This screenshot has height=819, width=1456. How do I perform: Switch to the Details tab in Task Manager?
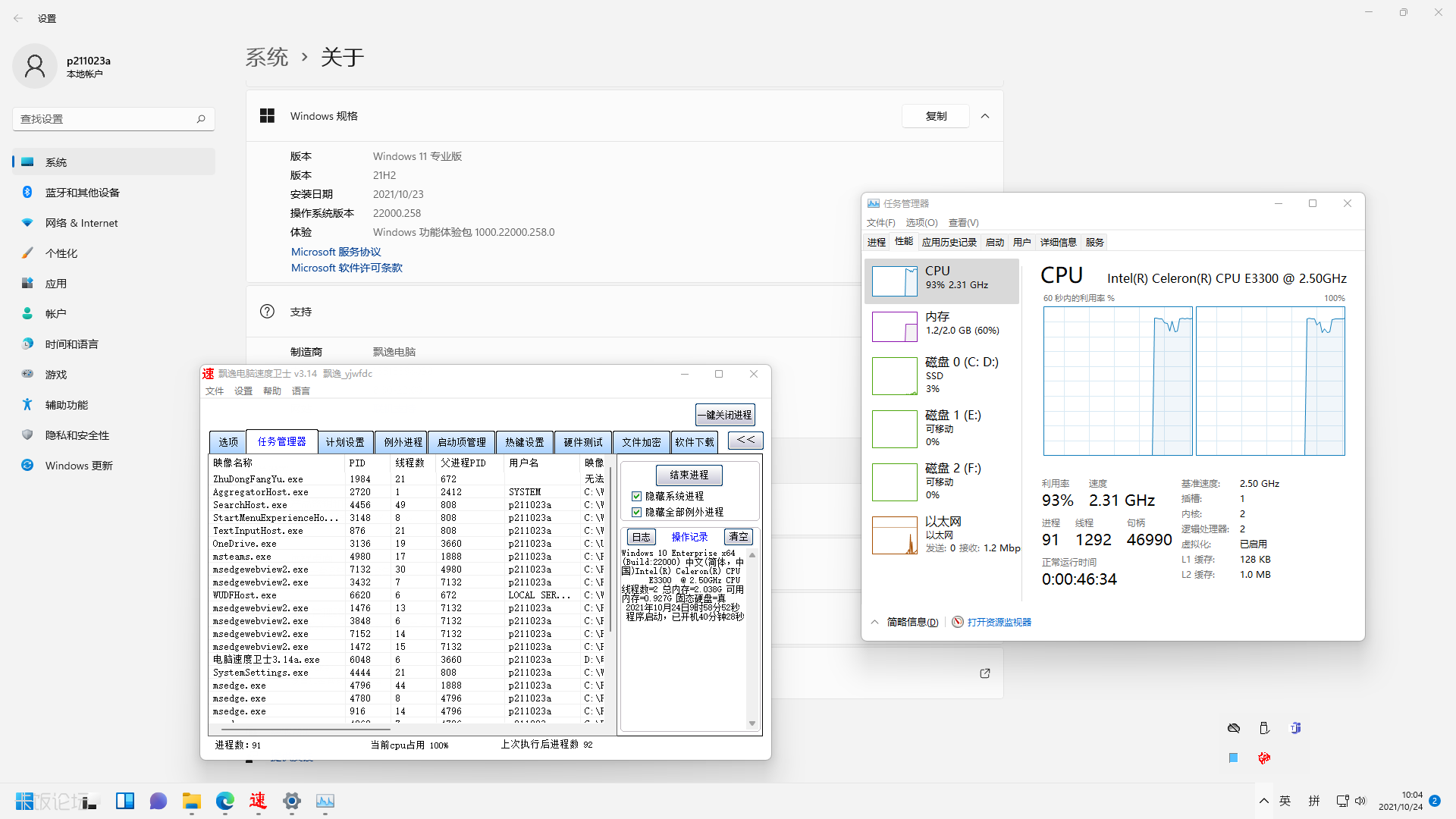pyautogui.click(x=1059, y=243)
